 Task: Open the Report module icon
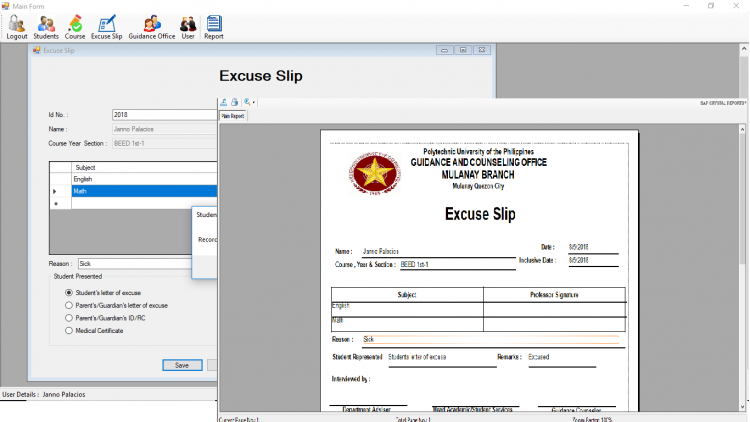(213, 27)
